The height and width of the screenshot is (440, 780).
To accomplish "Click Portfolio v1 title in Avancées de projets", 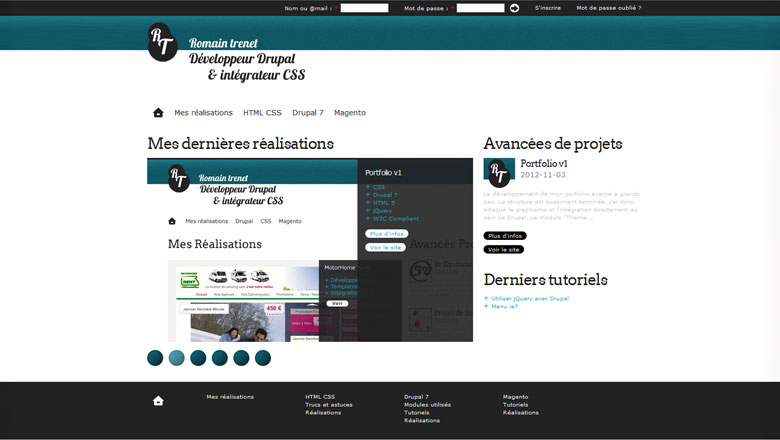I will pos(544,164).
